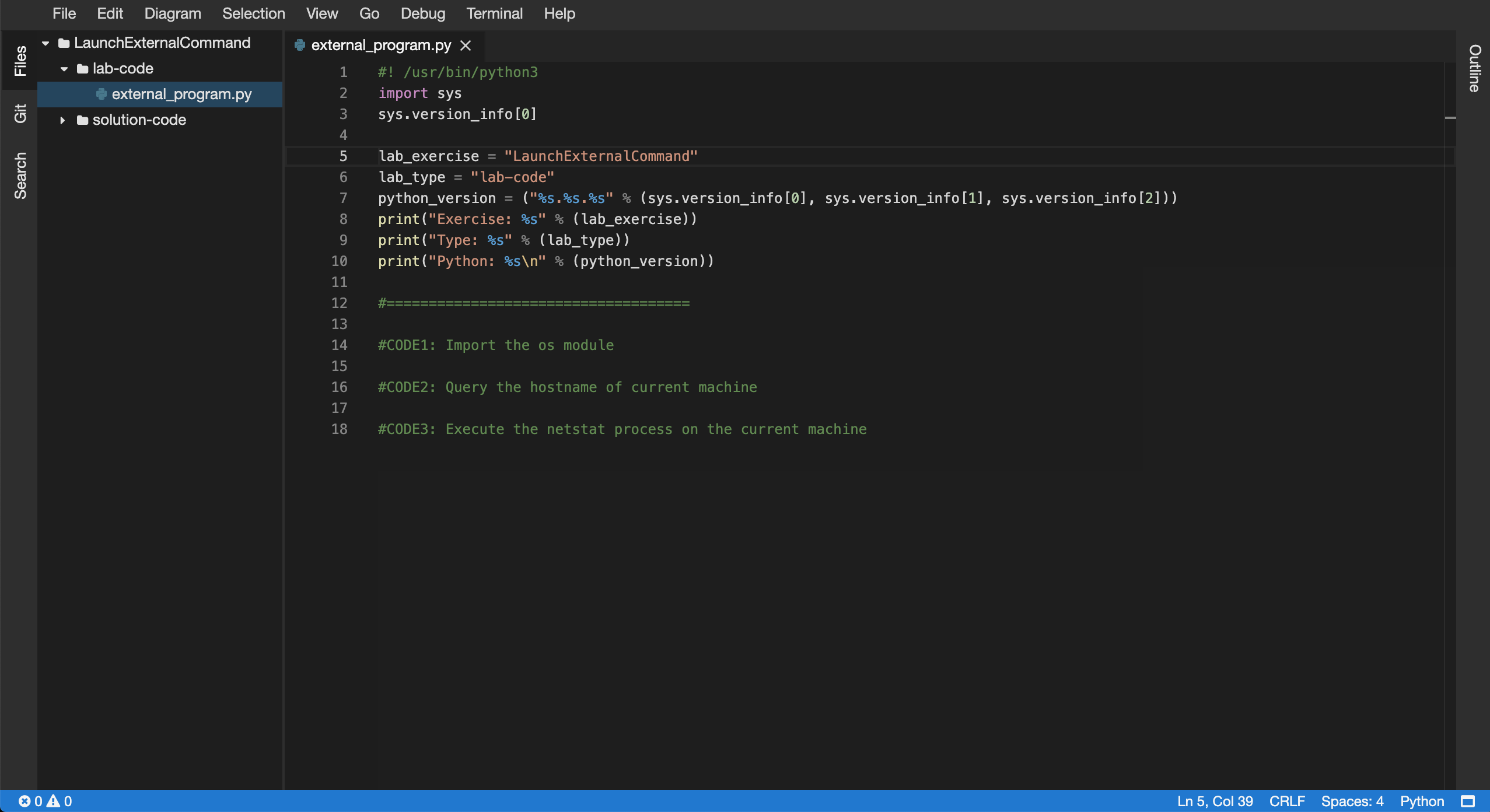The width and height of the screenshot is (1490, 812).
Task: Click the LaunchExternalCommand folder icon
Action: [64, 43]
